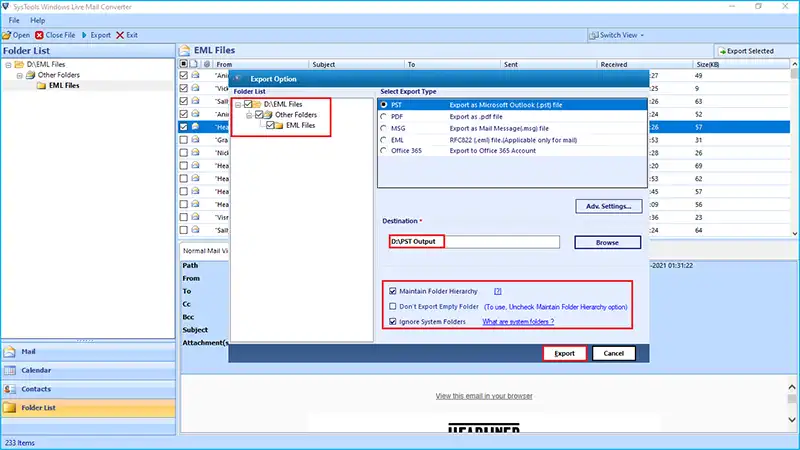Click the Export toolbar arrow icon

pyautogui.click(x=84, y=35)
